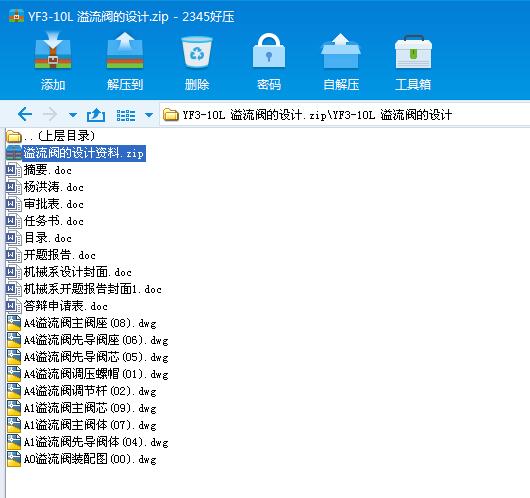Click the DWG icon beside A1溢流阀主阀芯(09).dwg
The image size is (530, 498).
click(14, 408)
